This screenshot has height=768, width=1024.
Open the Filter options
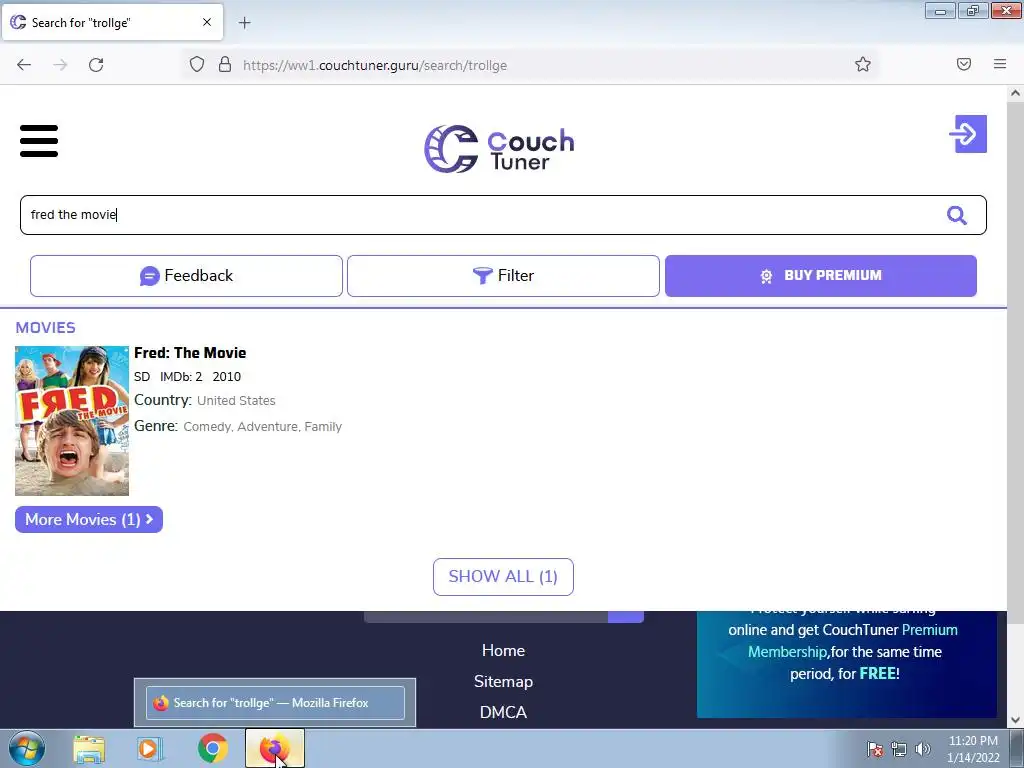(503, 276)
